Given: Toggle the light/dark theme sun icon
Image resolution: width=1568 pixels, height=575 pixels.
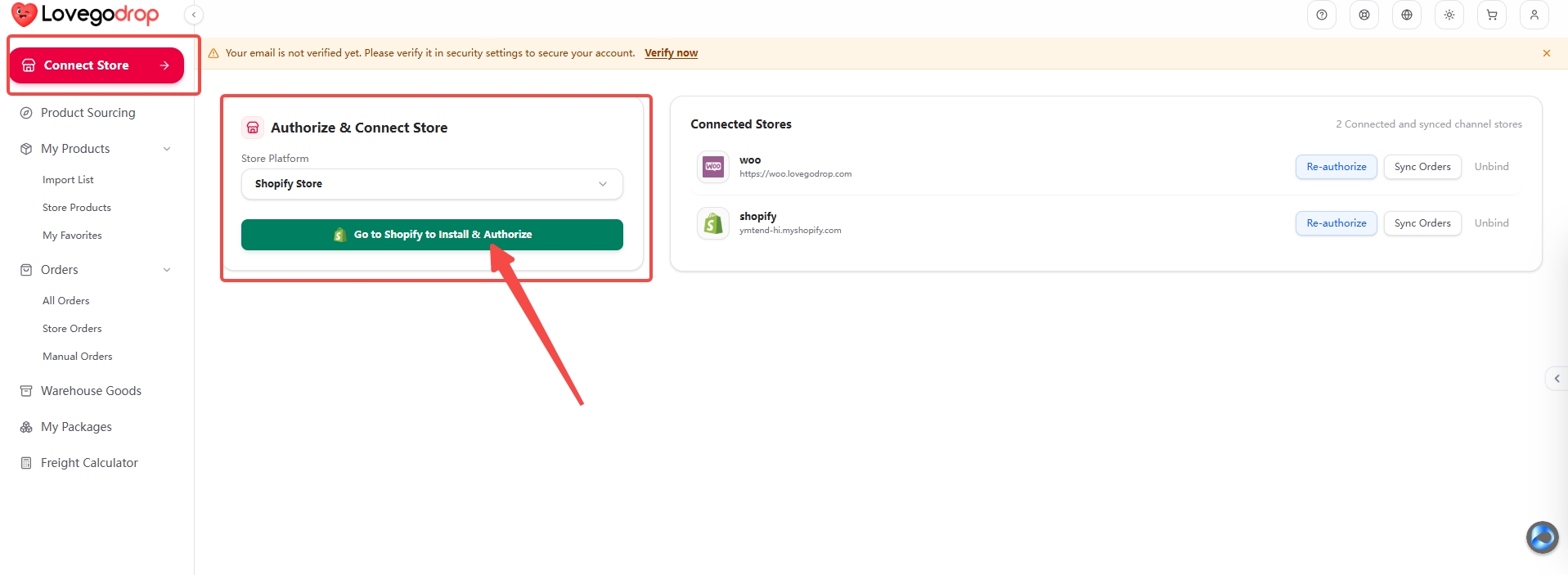Looking at the screenshot, I should [x=1449, y=15].
